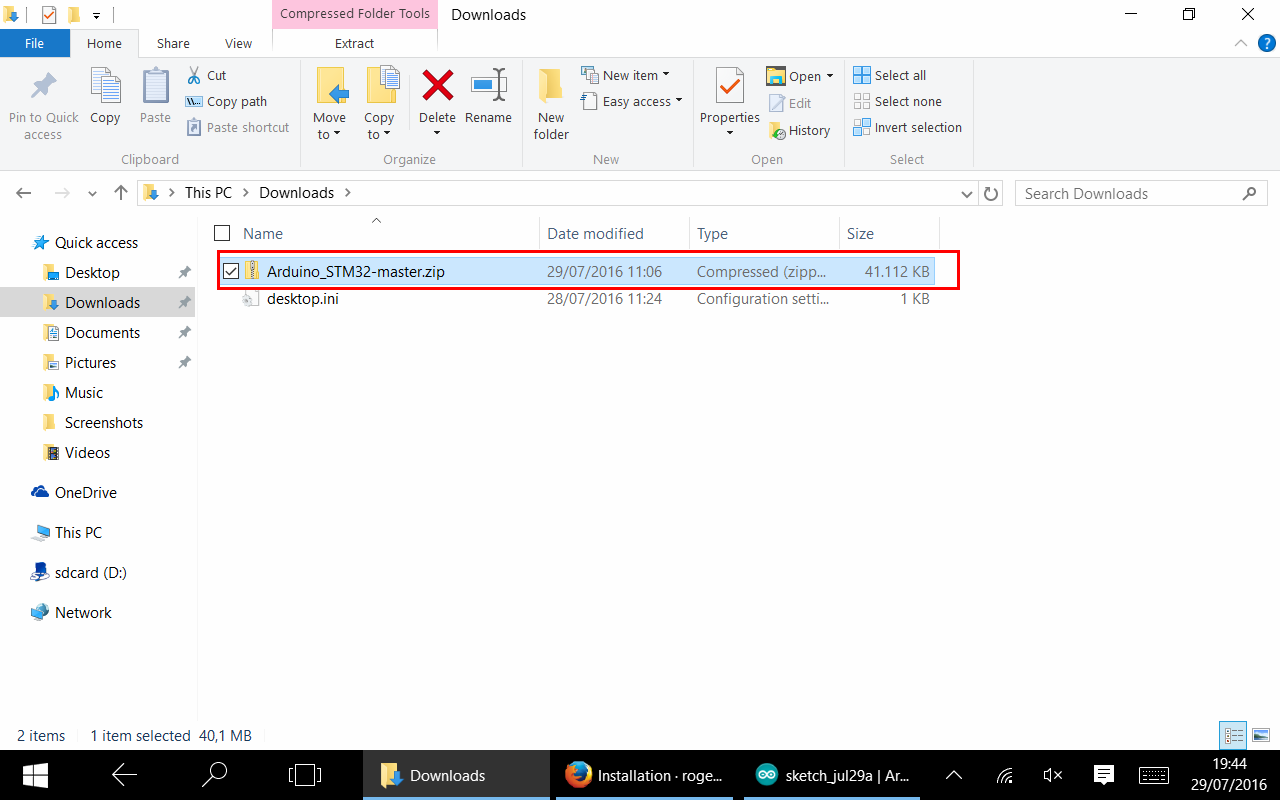1280x800 pixels.
Task: Click Paste shortcut in the ribbon
Action: 238,127
